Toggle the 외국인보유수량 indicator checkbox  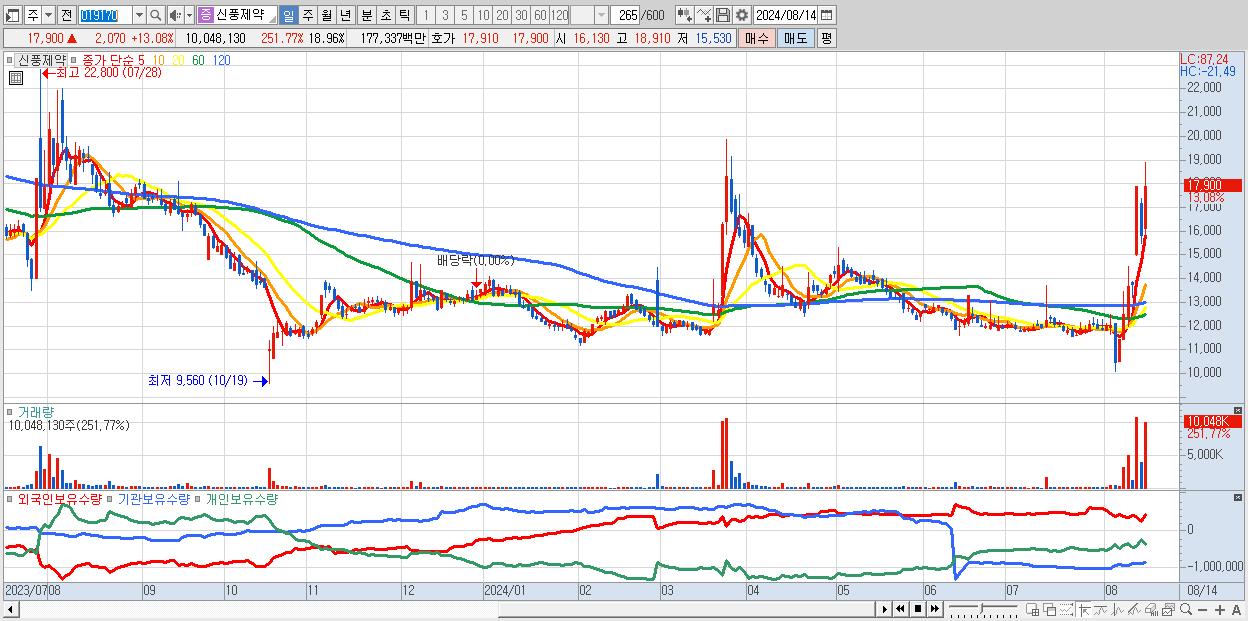pos(9,498)
